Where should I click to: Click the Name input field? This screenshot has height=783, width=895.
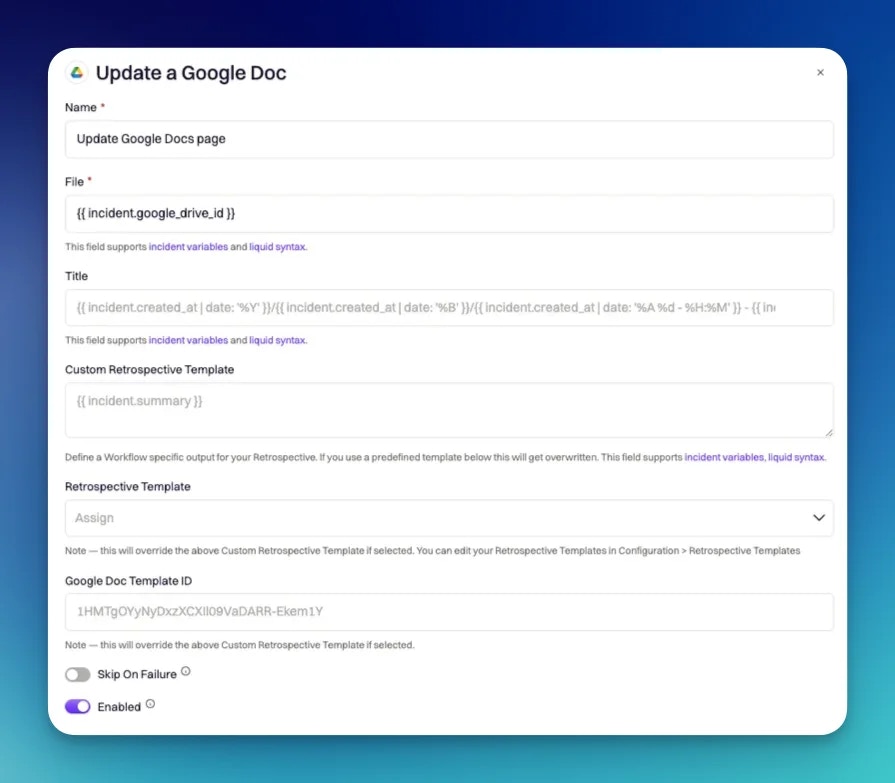click(x=449, y=139)
